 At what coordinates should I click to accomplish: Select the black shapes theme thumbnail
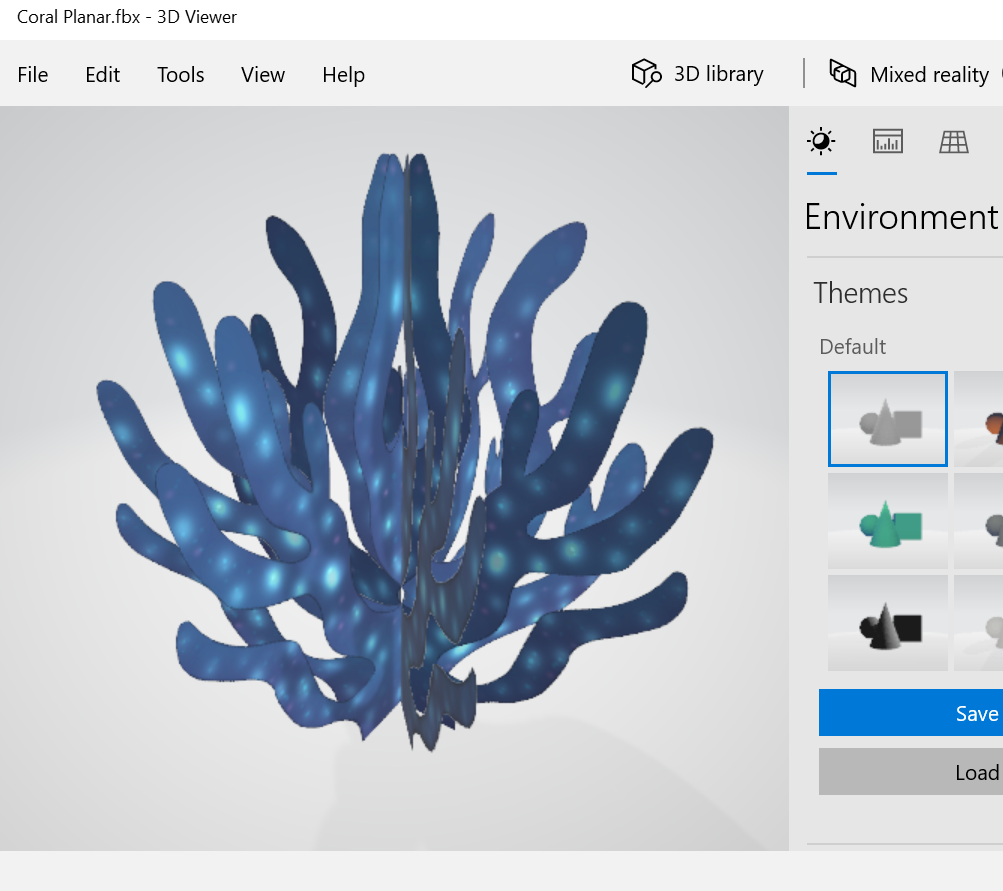887,623
